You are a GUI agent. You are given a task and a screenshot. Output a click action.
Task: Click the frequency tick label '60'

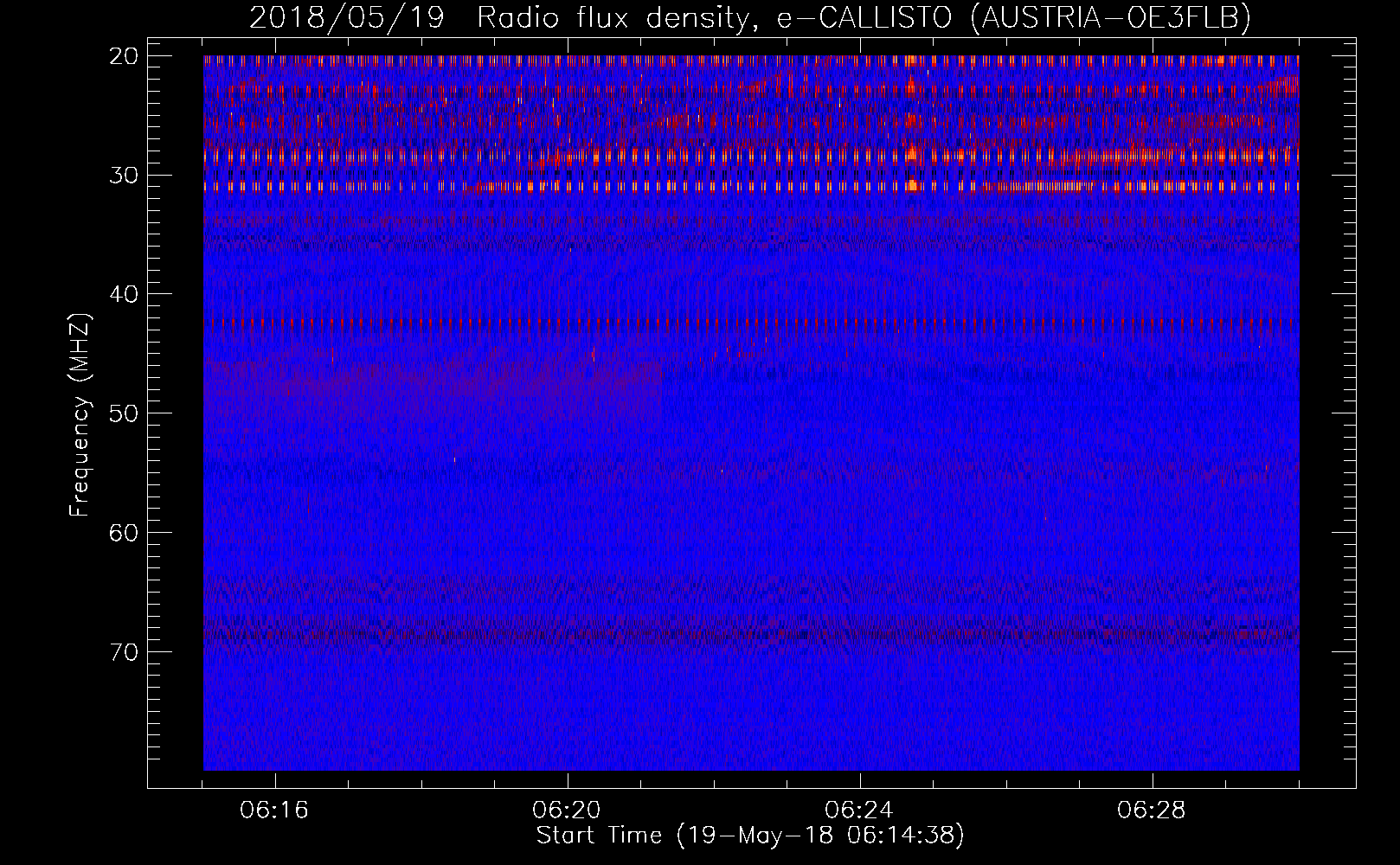[x=125, y=533]
